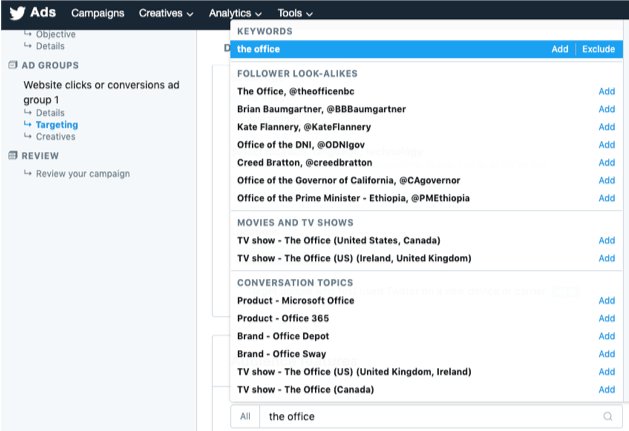Click the AD GROUPS heading
Viewport: 629px width, 431px height.
50,65
